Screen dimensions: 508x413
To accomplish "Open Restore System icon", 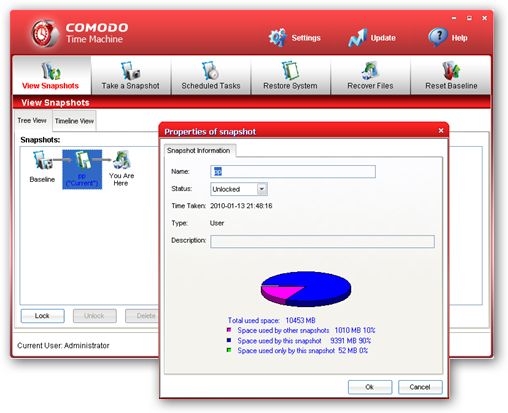I will click(x=290, y=70).
